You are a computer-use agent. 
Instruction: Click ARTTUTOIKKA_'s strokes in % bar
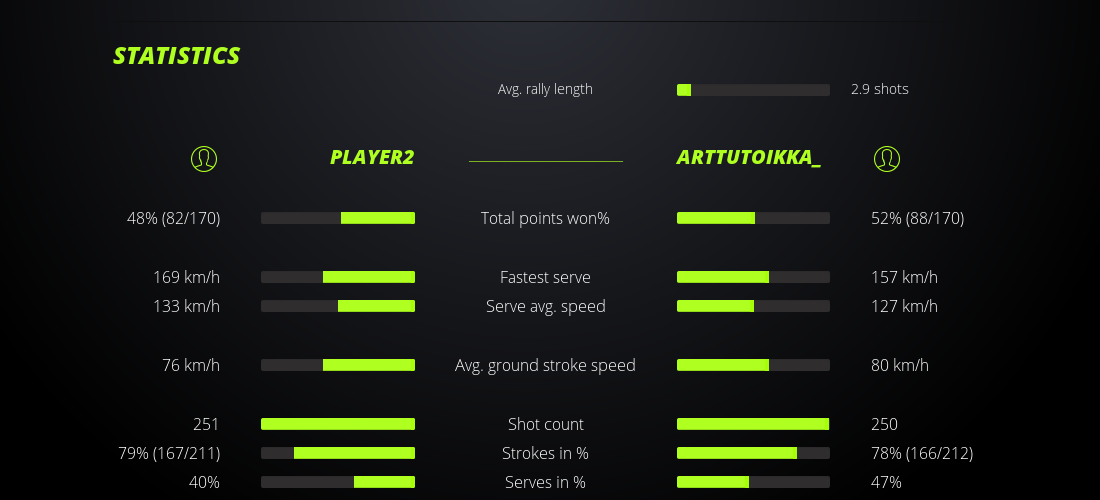pyautogui.click(x=753, y=453)
